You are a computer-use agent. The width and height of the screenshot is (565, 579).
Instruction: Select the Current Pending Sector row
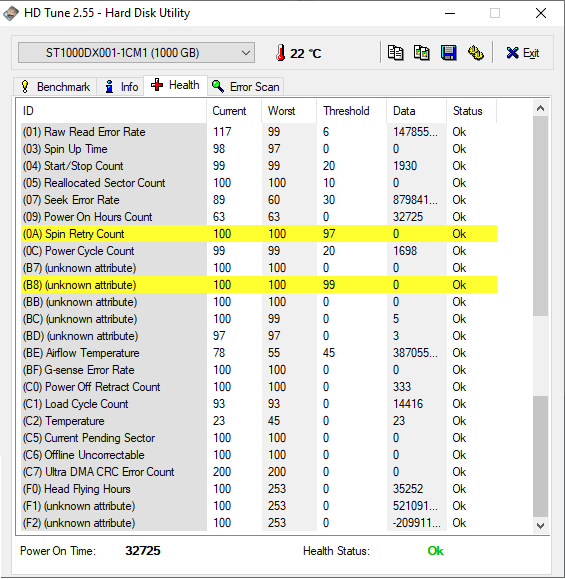[x=259, y=438]
